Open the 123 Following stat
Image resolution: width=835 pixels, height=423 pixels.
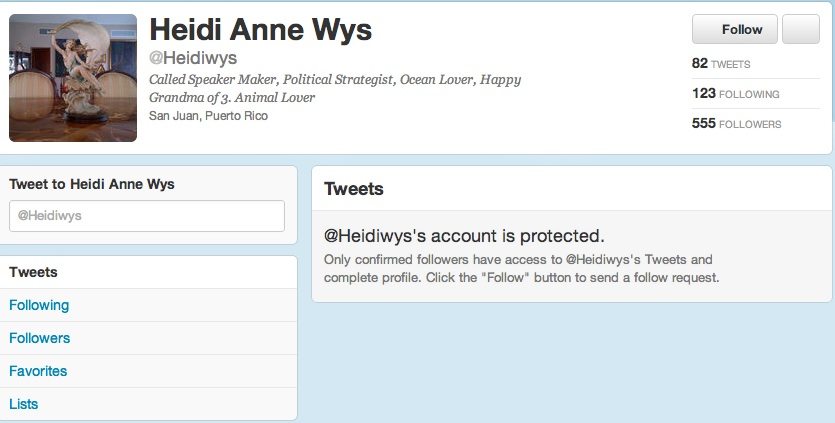(735, 93)
